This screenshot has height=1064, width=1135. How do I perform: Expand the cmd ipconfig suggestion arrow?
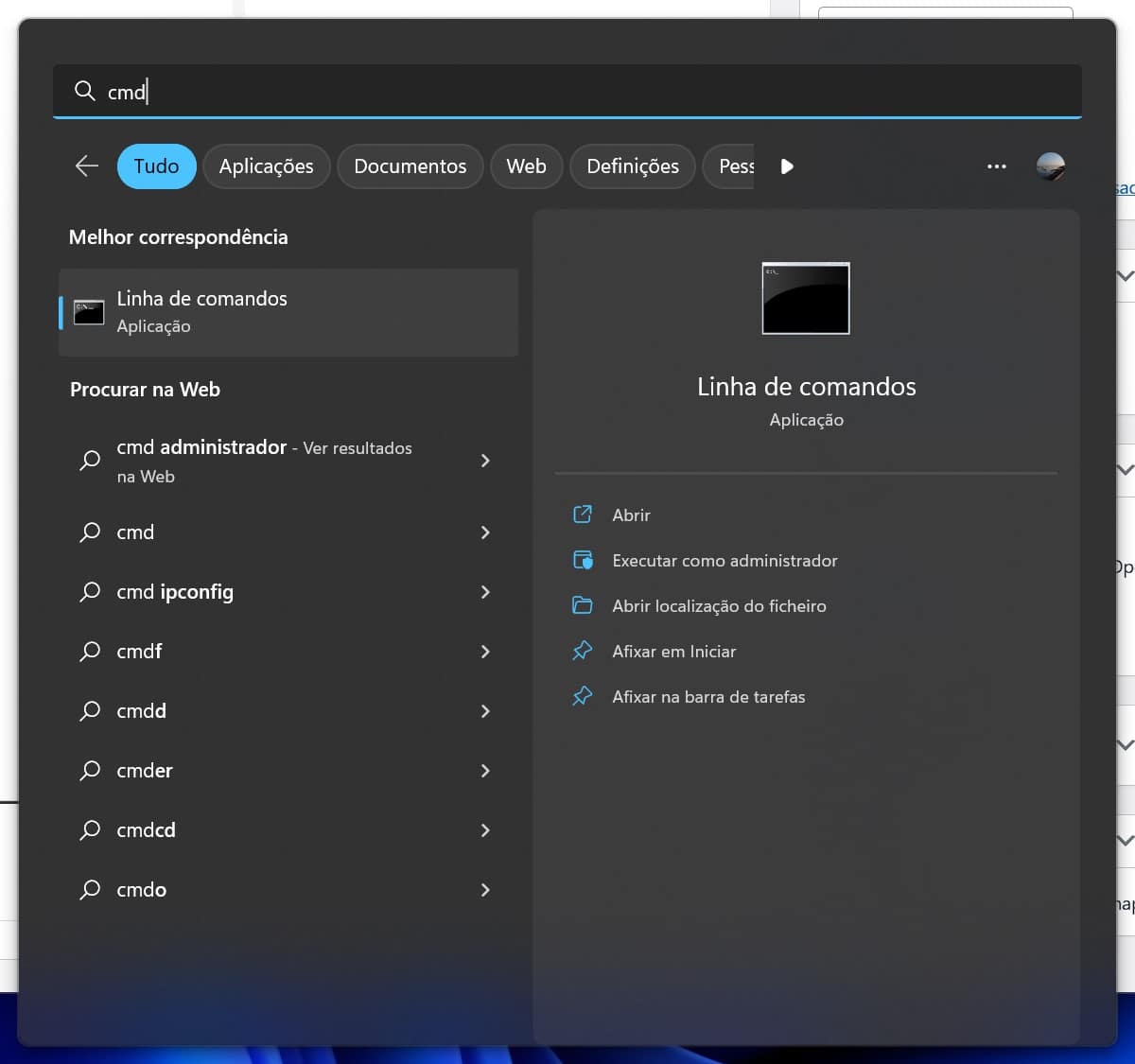[485, 592]
